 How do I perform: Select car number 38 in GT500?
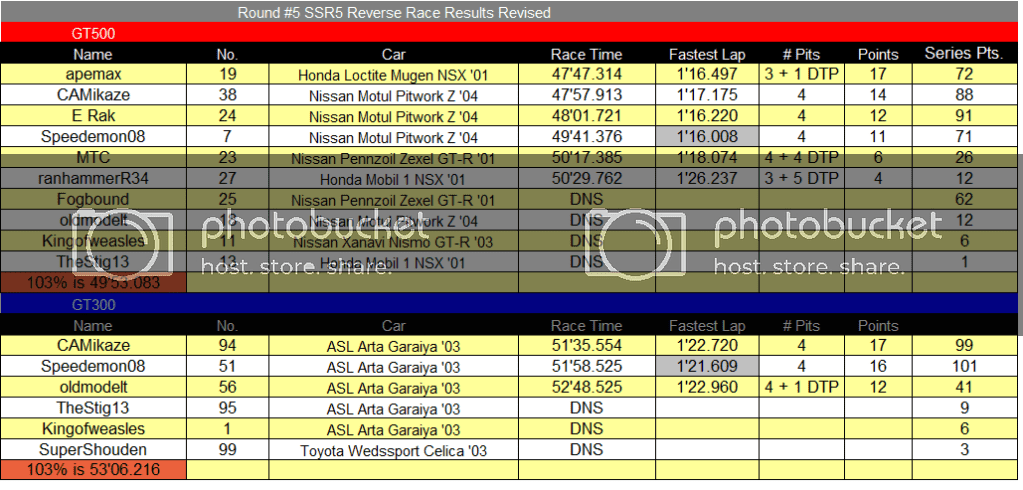[227, 95]
